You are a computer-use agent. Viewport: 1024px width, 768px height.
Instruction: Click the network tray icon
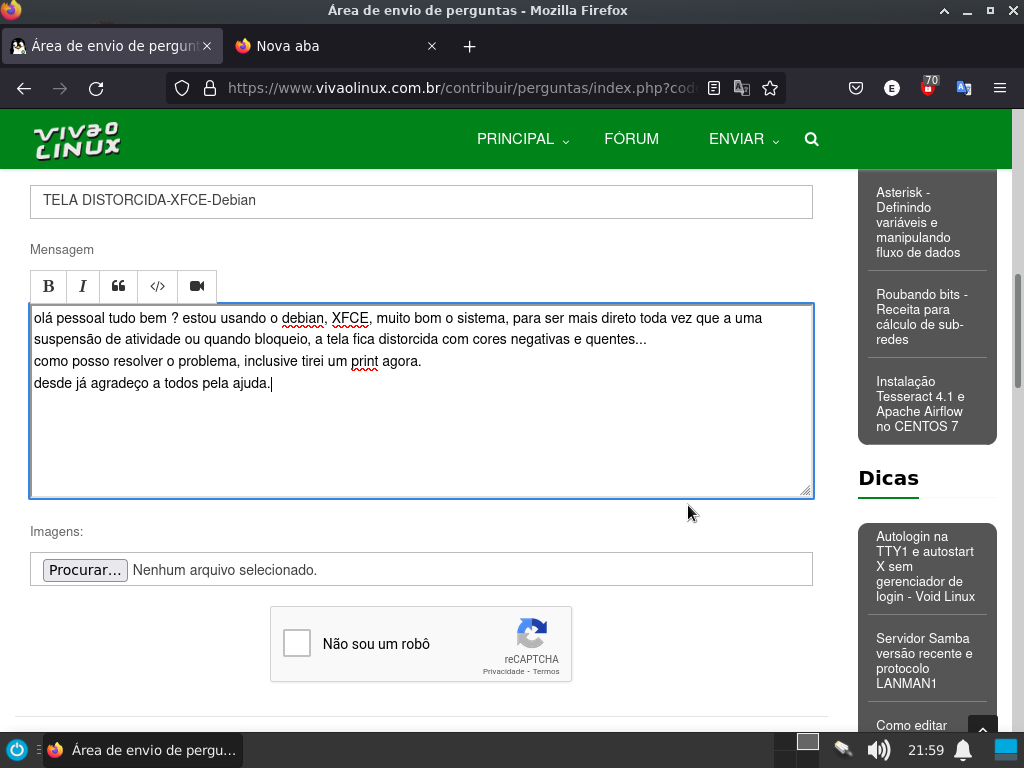coord(843,749)
